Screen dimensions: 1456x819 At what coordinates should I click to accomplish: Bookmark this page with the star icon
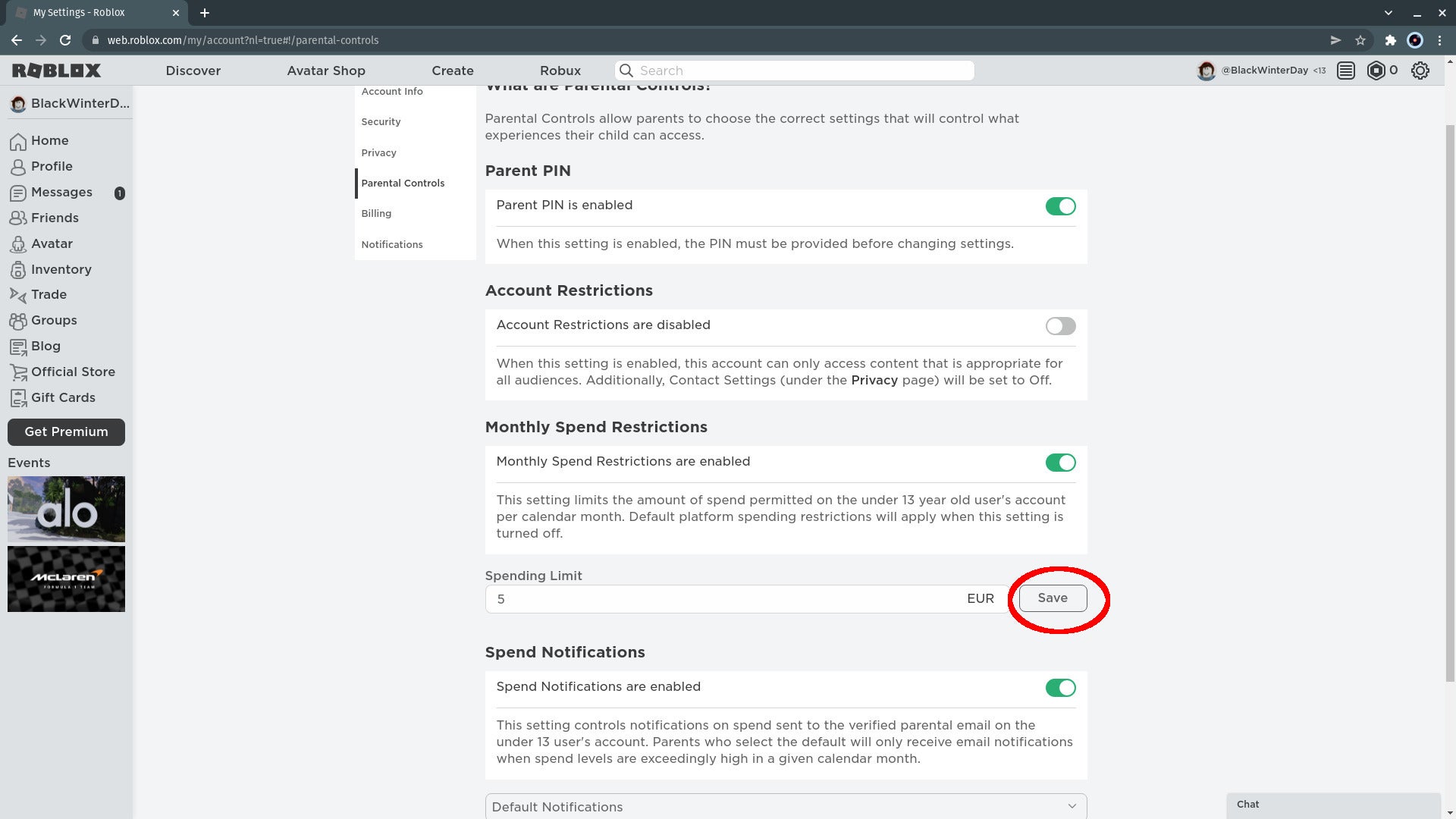(x=1360, y=40)
